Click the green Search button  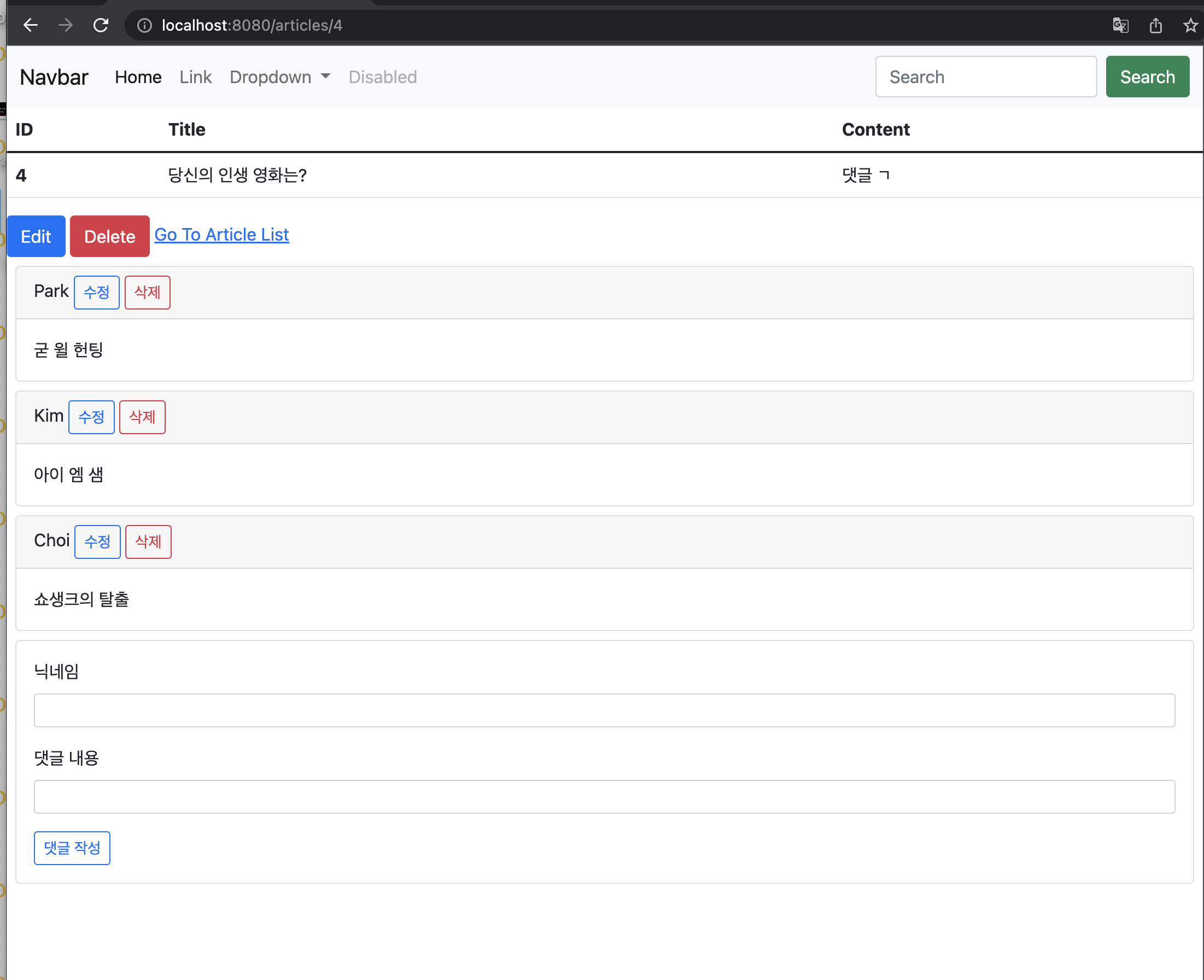tap(1147, 77)
